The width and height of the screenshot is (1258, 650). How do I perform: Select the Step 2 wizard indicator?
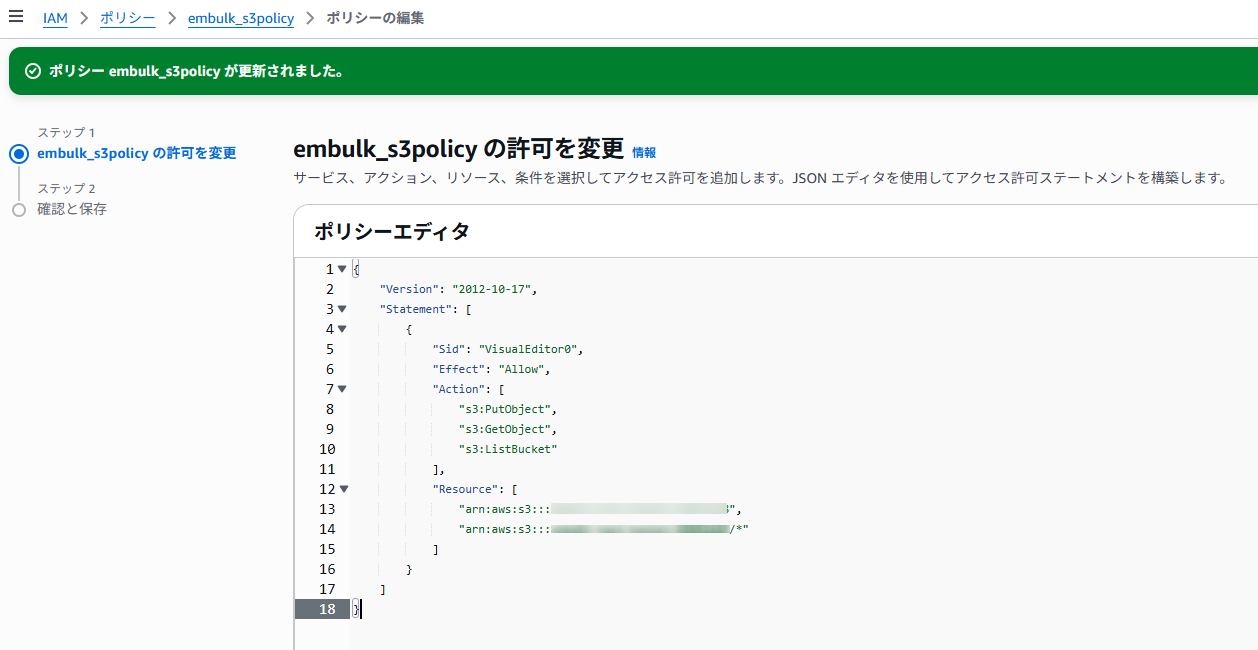pos(18,210)
